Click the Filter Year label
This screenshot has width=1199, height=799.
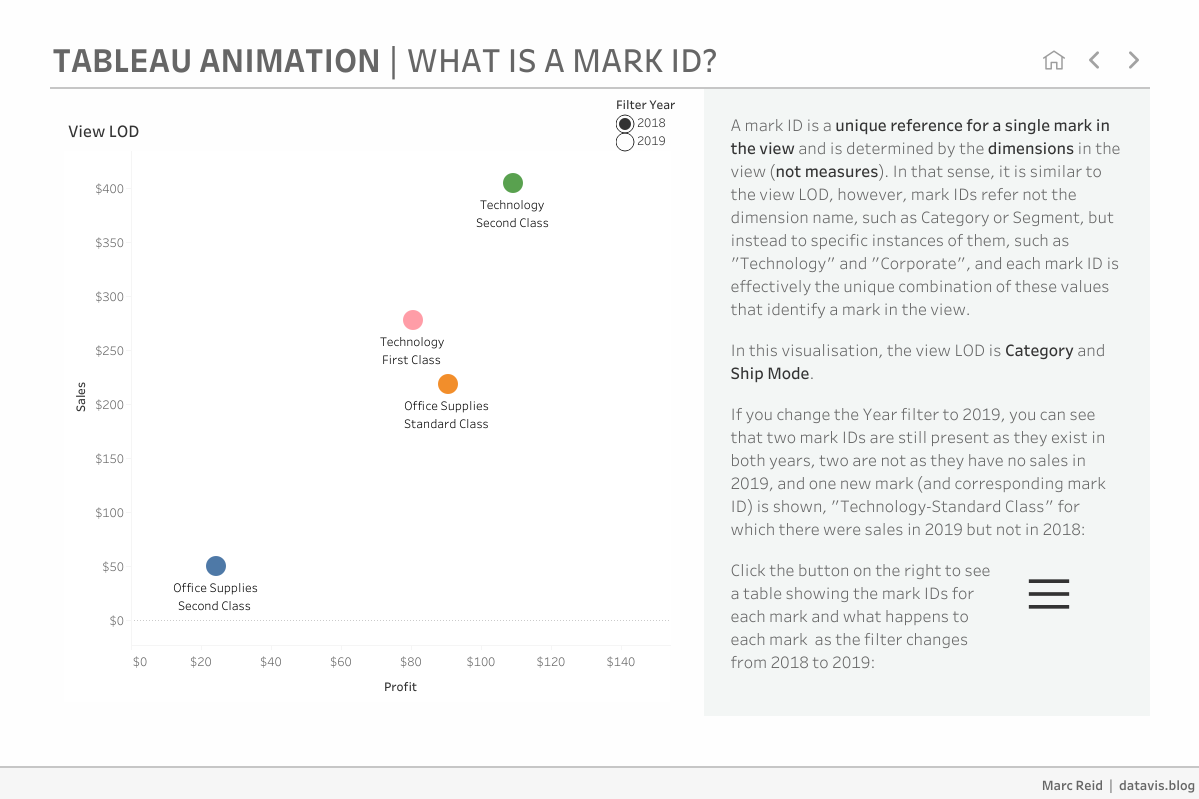point(645,105)
